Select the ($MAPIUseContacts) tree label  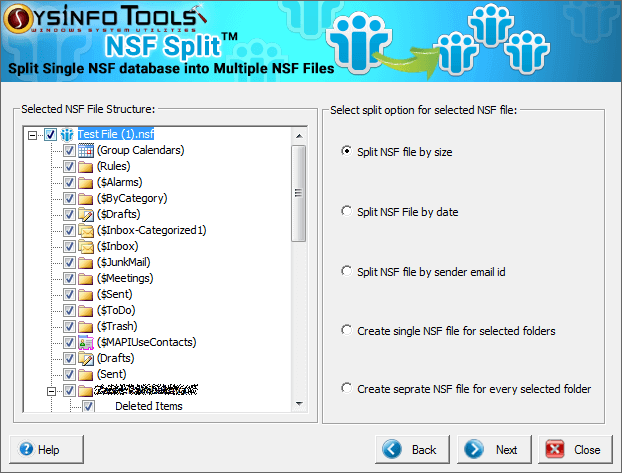[x=147, y=342]
